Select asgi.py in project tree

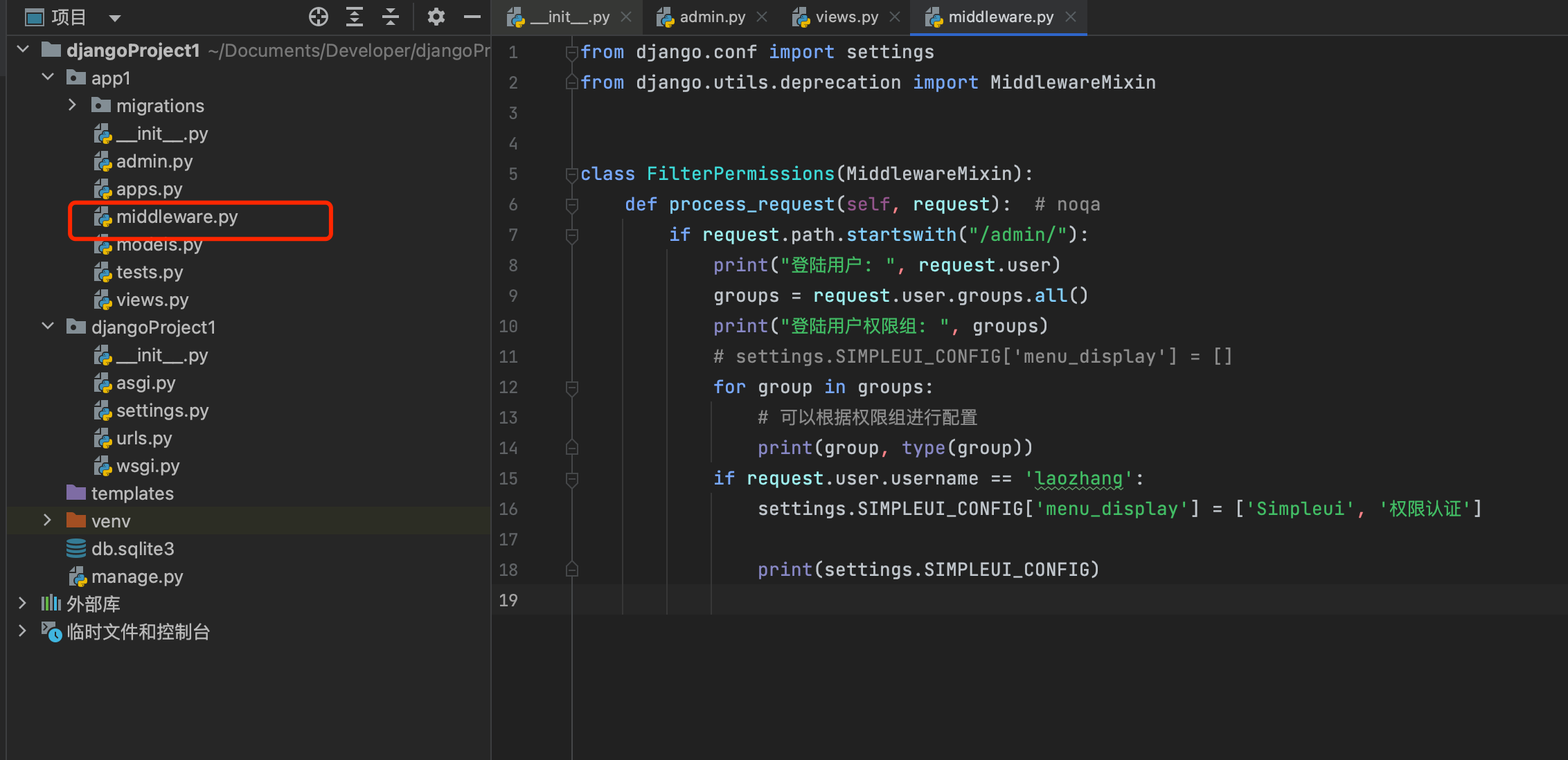click(x=145, y=383)
